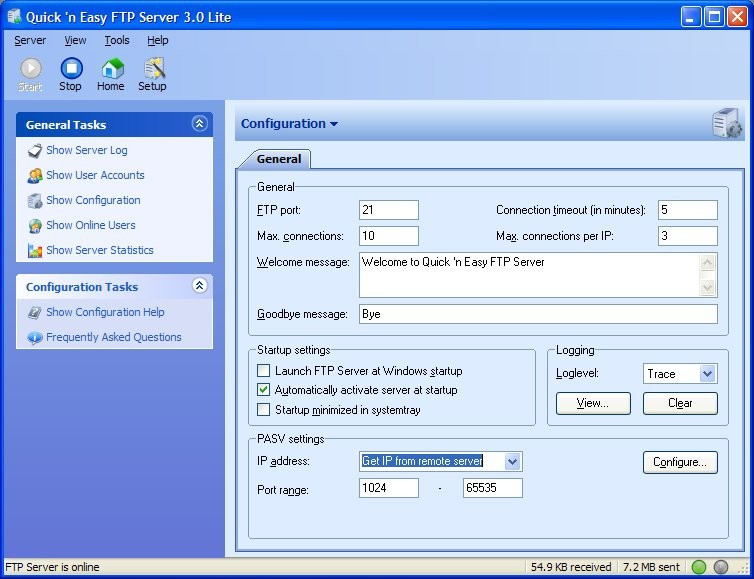
Task: Select the General tab
Action: click(x=279, y=159)
